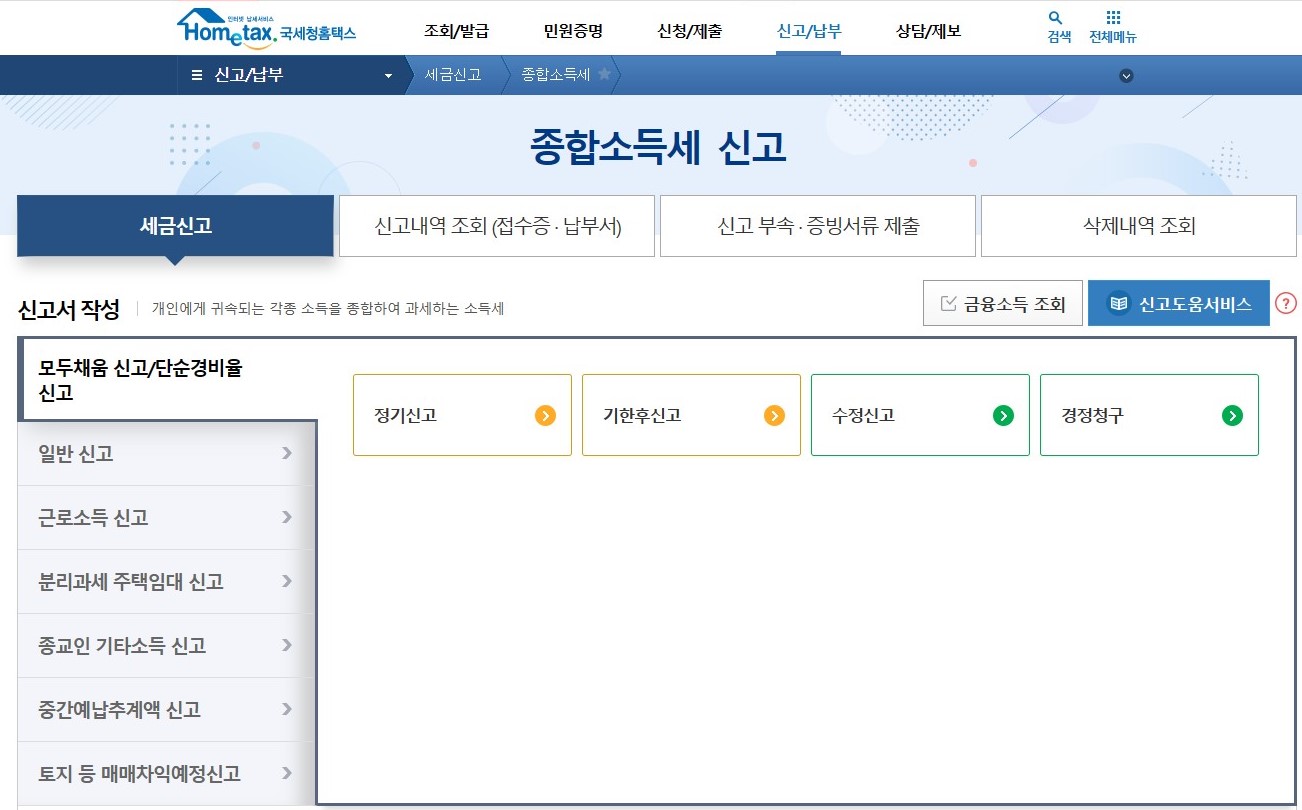Toggle the favorite star next to 종합소득세
This screenshot has height=810, width=1302.
[x=604, y=75]
